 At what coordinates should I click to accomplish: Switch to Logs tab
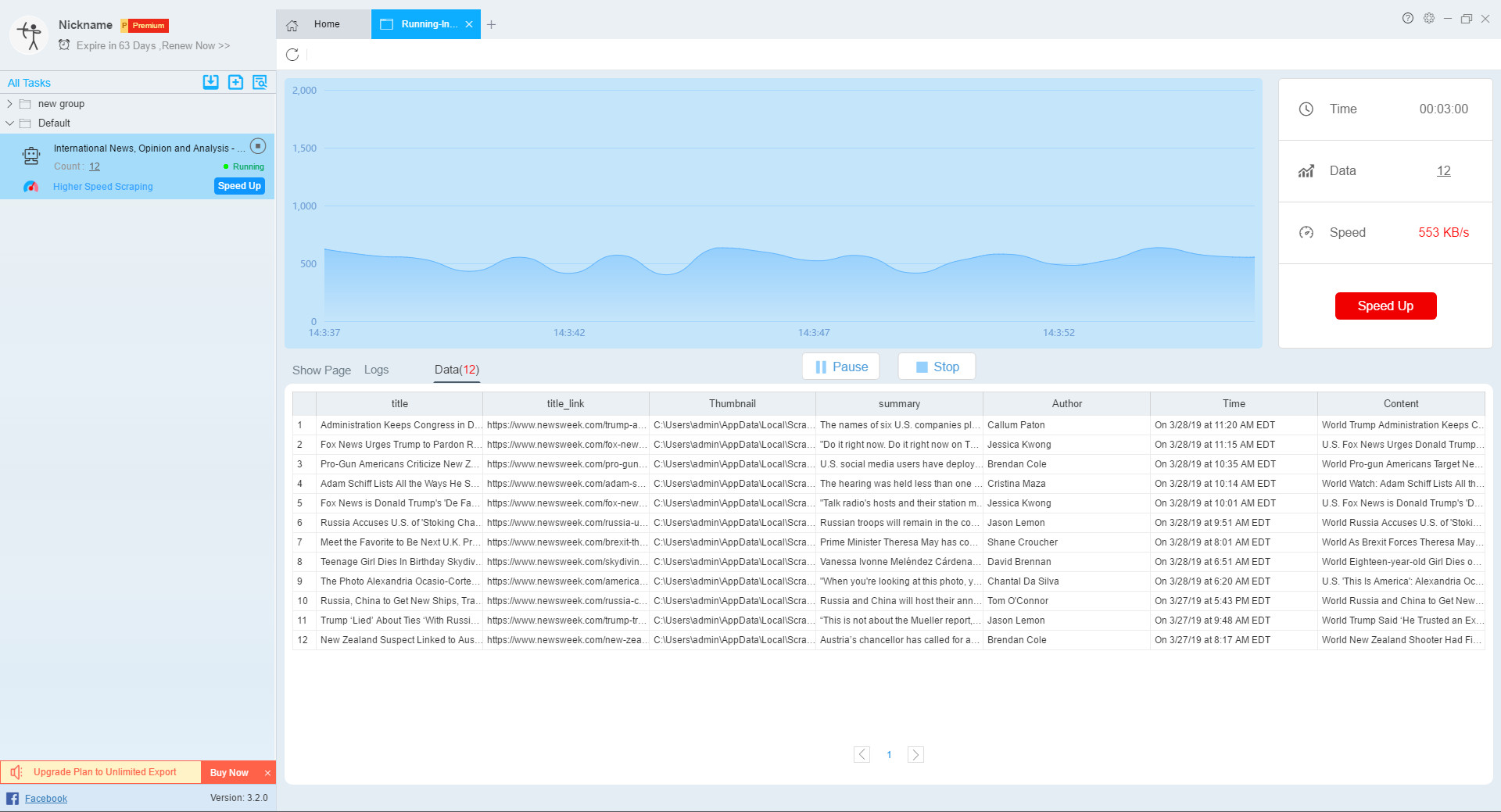click(376, 370)
